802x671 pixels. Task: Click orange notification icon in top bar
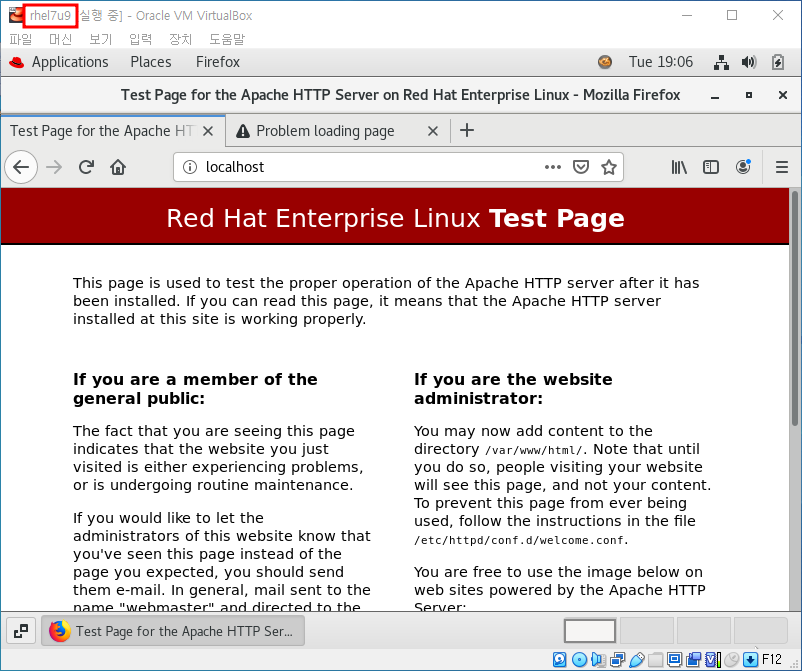click(x=605, y=62)
